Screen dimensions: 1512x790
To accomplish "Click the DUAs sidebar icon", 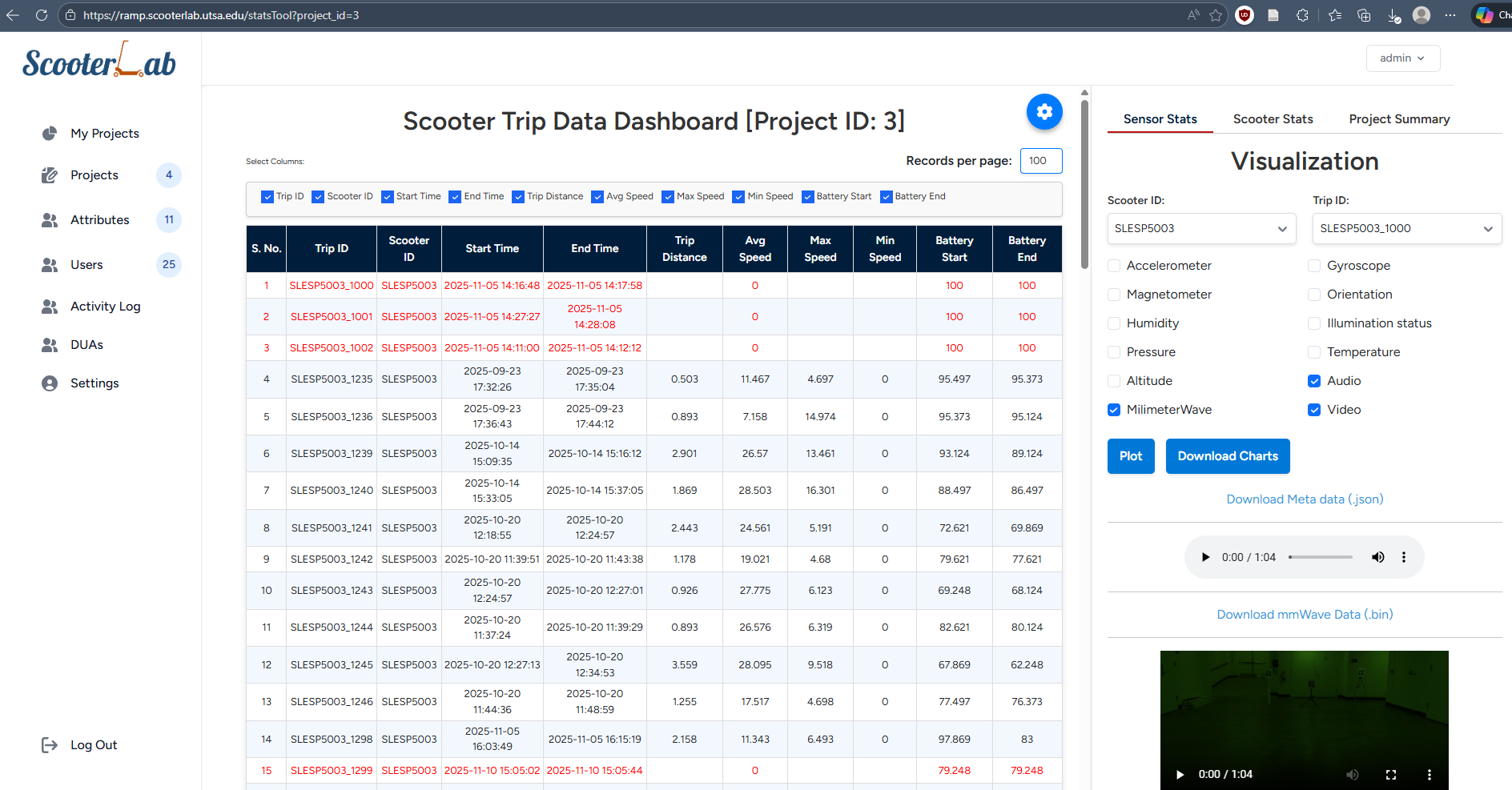I will (x=50, y=344).
